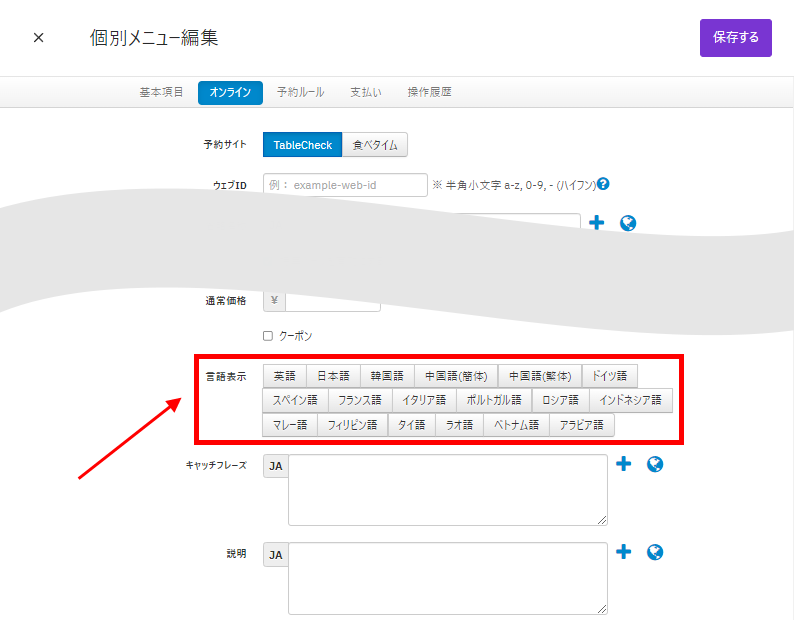
Task: Open the 操作履歴 tab
Action: click(x=429, y=92)
